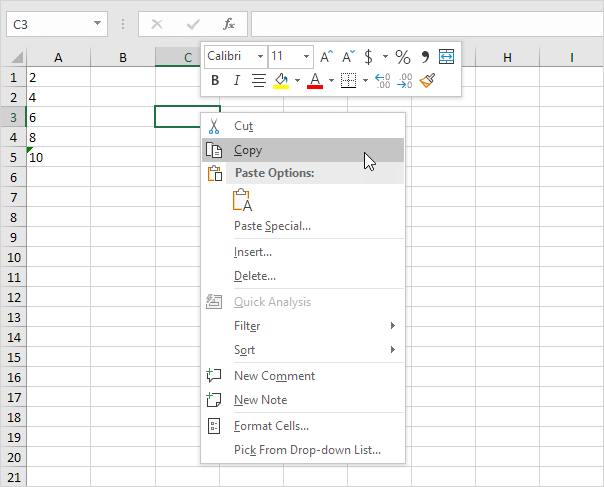Screen dimensions: 604x487
Task: Choose Format Cells... in the context menu
Action: pos(271,426)
